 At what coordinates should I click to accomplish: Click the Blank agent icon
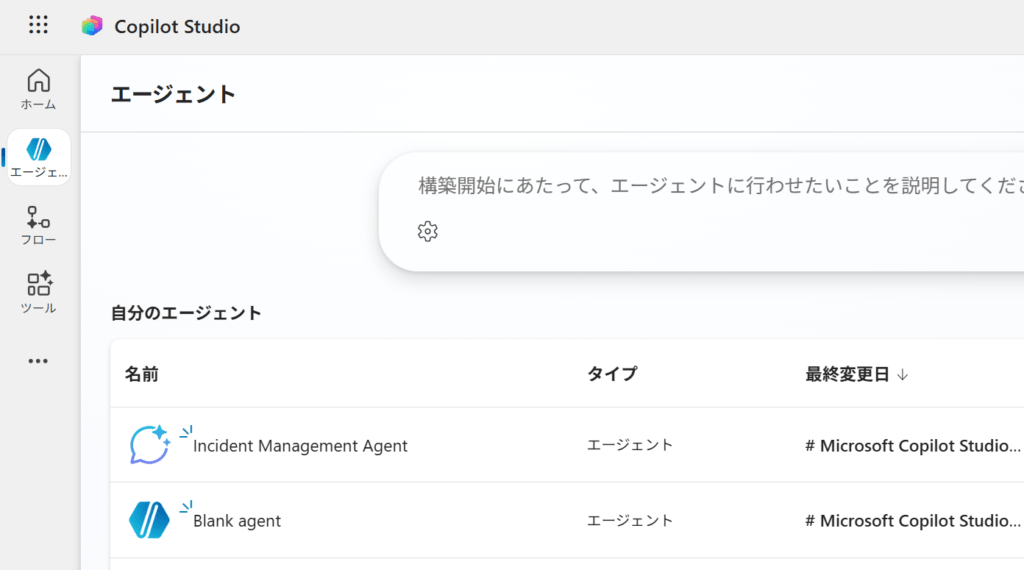(149, 520)
